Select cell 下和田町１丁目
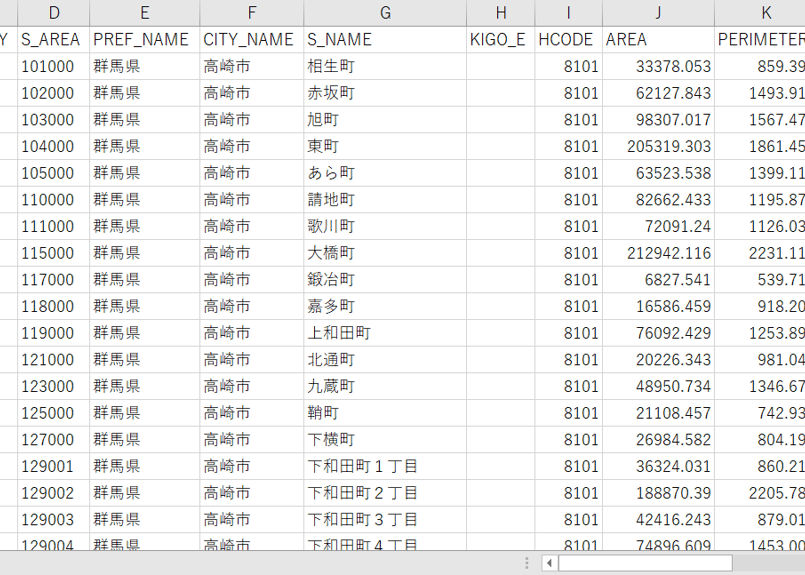Screen dimensions: 805x575 click(385, 467)
